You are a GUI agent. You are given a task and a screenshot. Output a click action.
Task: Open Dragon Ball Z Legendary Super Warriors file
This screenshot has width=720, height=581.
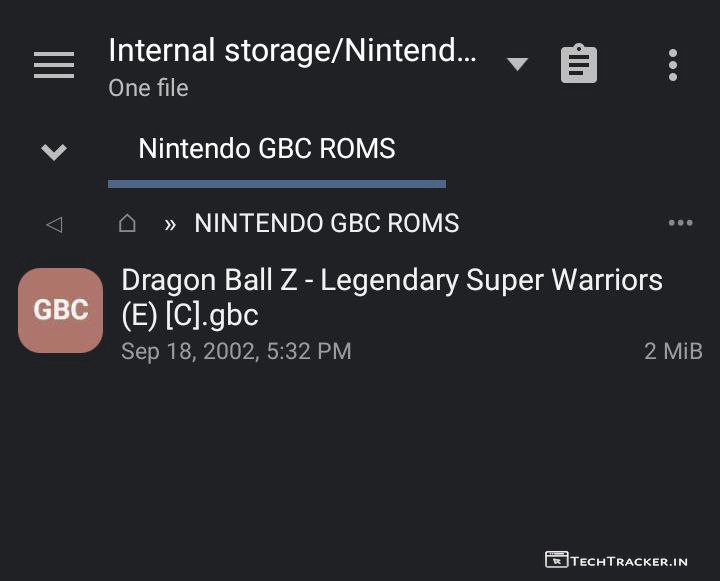[x=391, y=297]
